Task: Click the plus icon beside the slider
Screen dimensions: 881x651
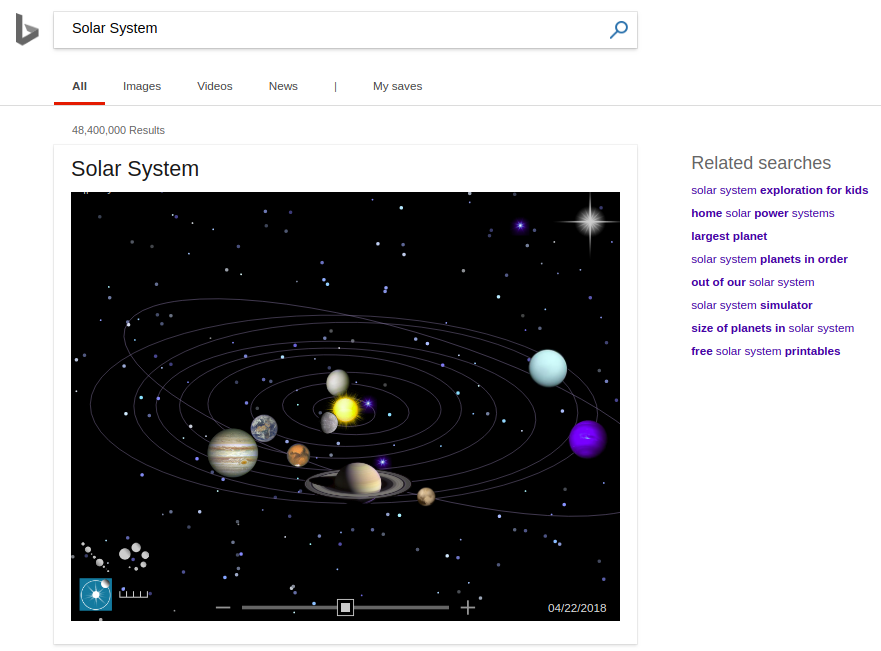Action: (467, 607)
